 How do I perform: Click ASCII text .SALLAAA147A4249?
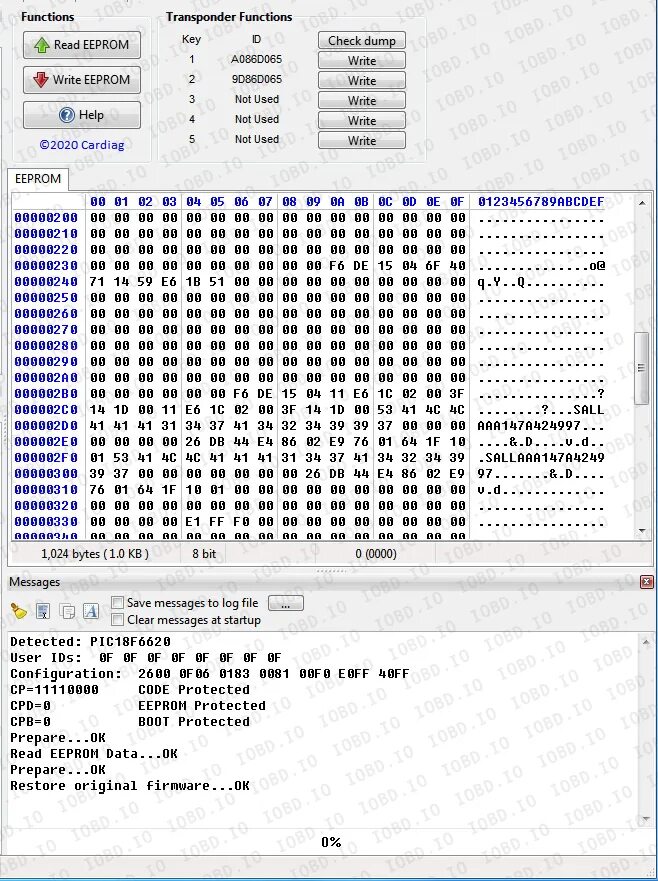click(x=541, y=458)
